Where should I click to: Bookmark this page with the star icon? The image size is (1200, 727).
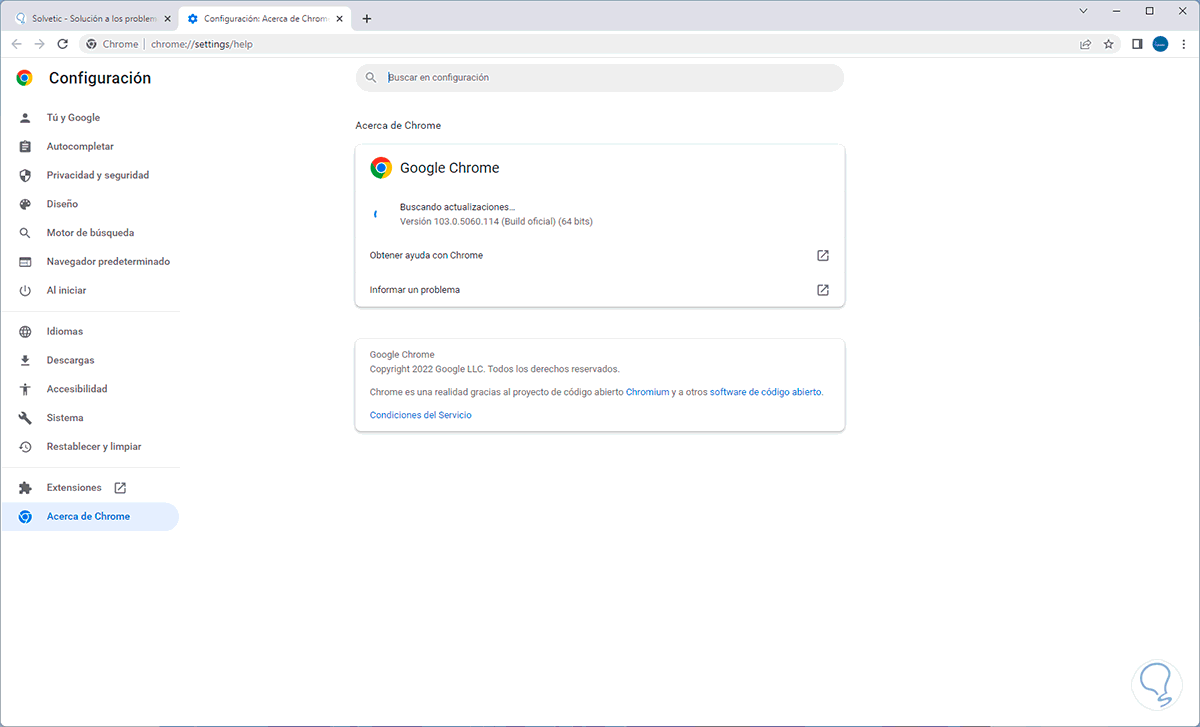(x=1109, y=44)
